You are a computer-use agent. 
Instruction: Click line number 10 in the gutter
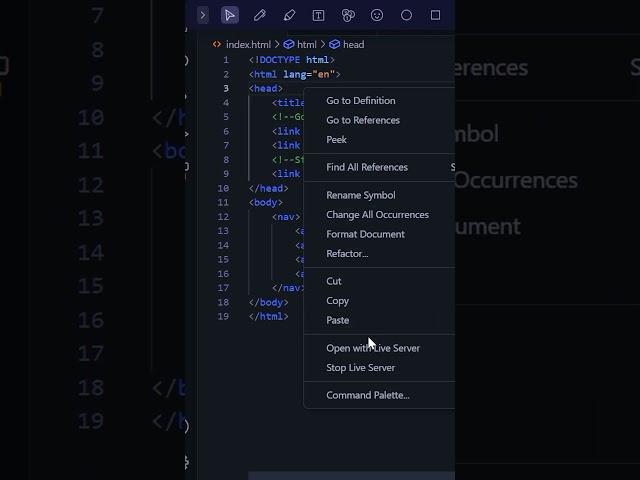click(x=223, y=189)
